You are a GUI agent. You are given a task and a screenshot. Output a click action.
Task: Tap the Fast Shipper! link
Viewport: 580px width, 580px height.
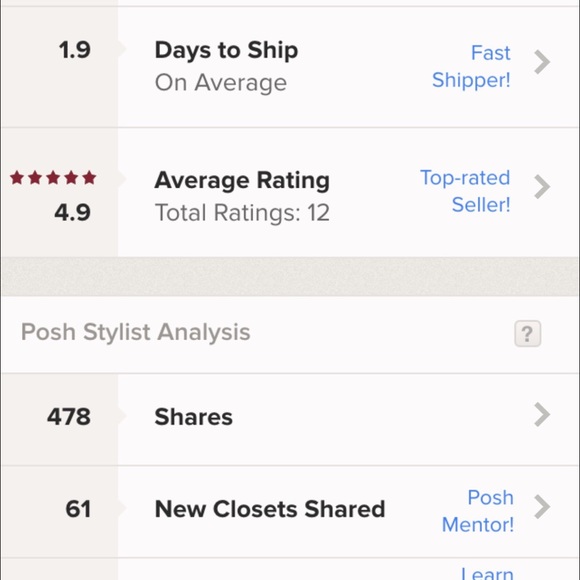click(x=472, y=66)
